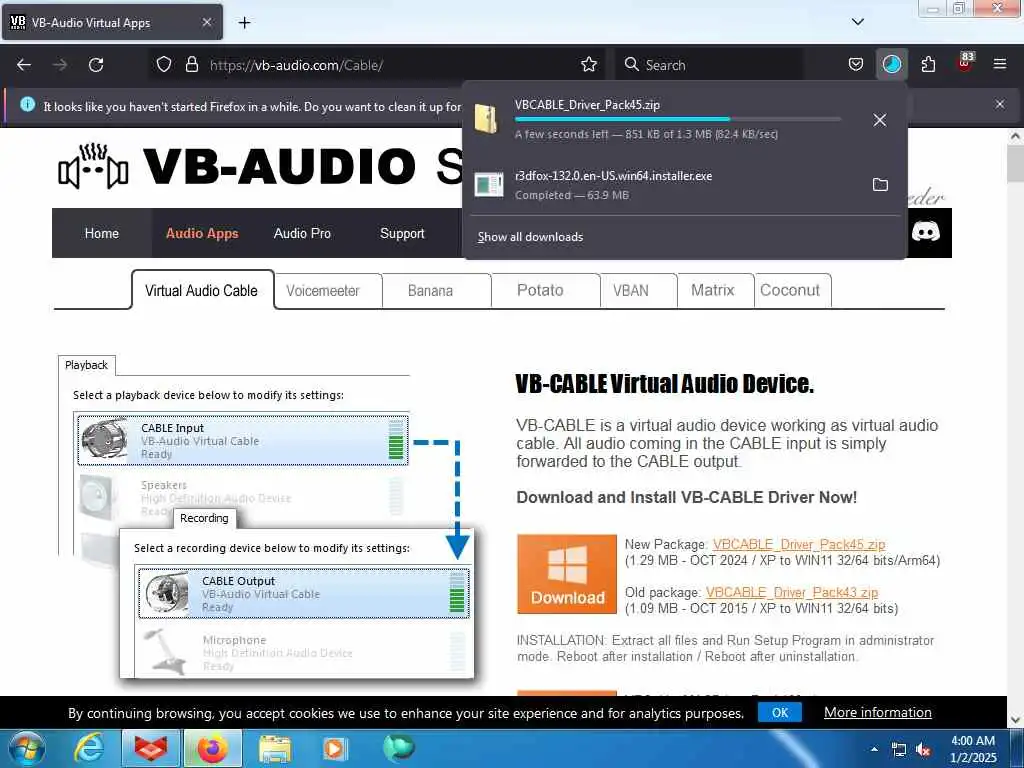
Task: Show r3dfox installer in its folder
Action: [880, 185]
